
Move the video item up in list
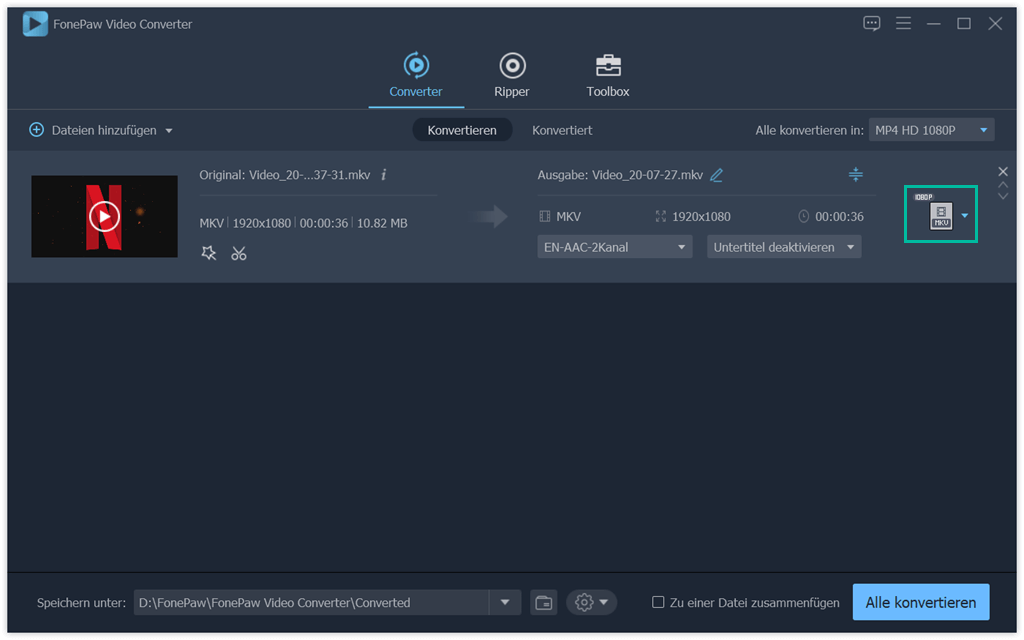coord(1003,185)
